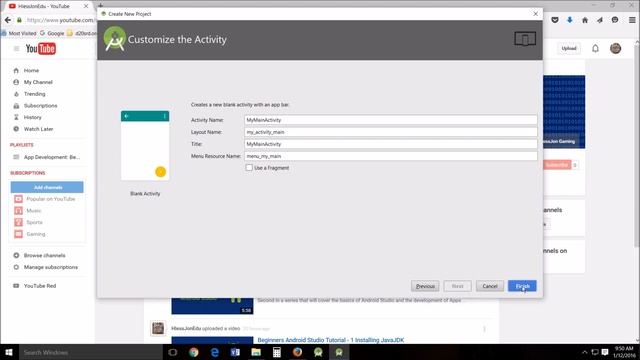Click the Add channels button on YouTube
The width and height of the screenshot is (640, 360).
pyautogui.click(x=47, y=187)
